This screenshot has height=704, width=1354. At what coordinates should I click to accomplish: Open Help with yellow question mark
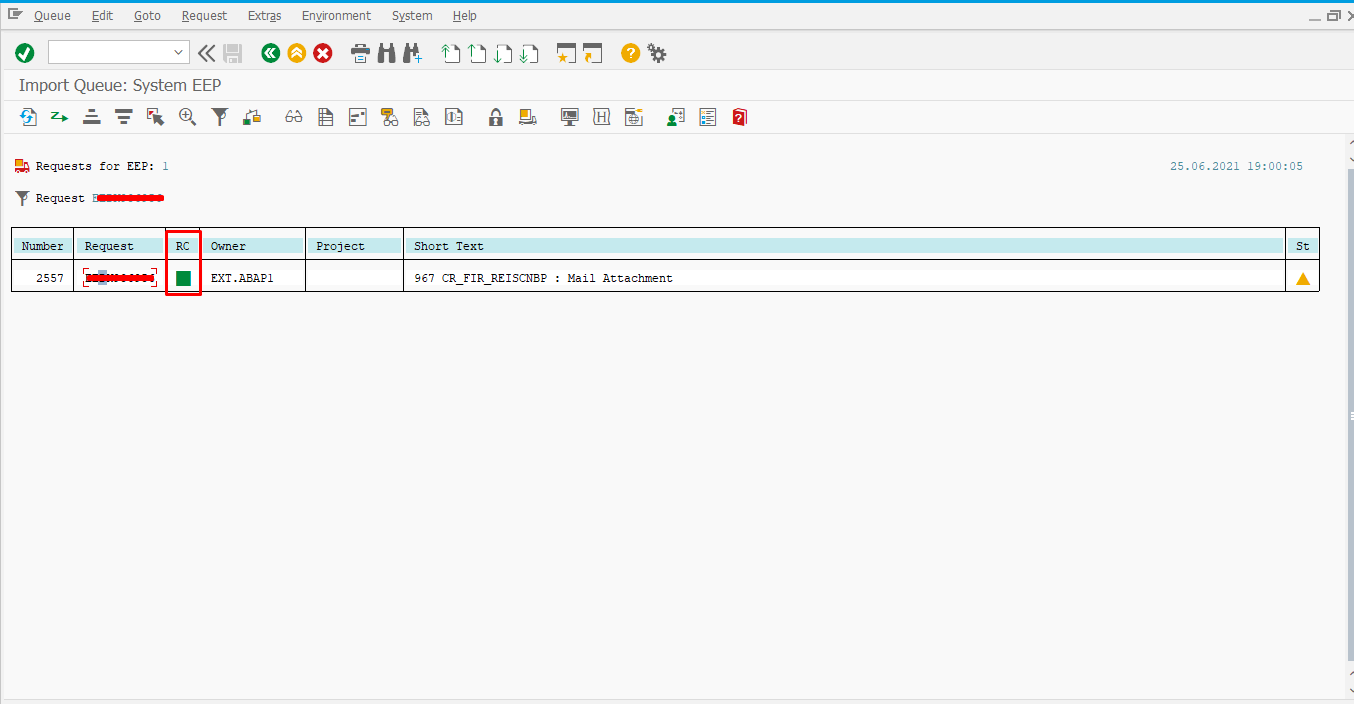[x=630, y=53]
